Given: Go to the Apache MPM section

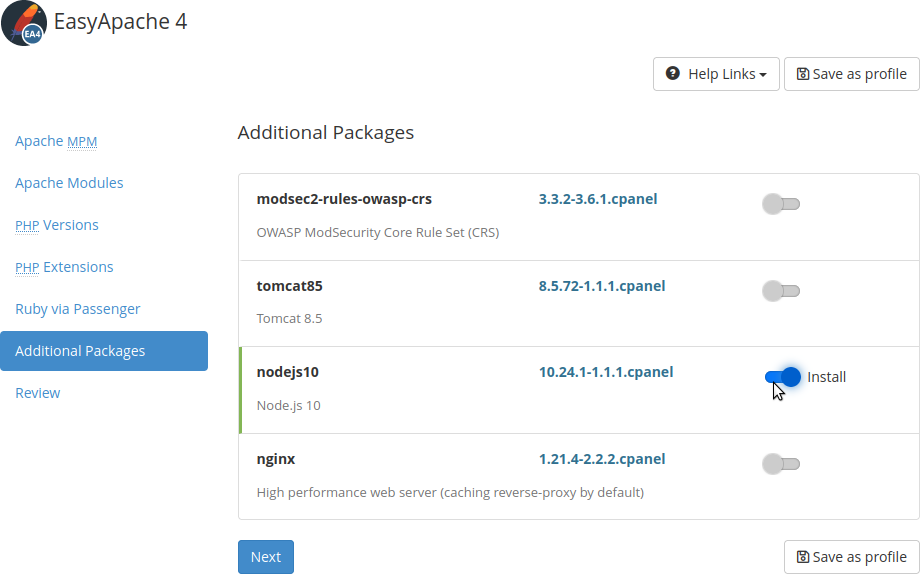Looking at the screenshot, I should click(x=56, y=141).
